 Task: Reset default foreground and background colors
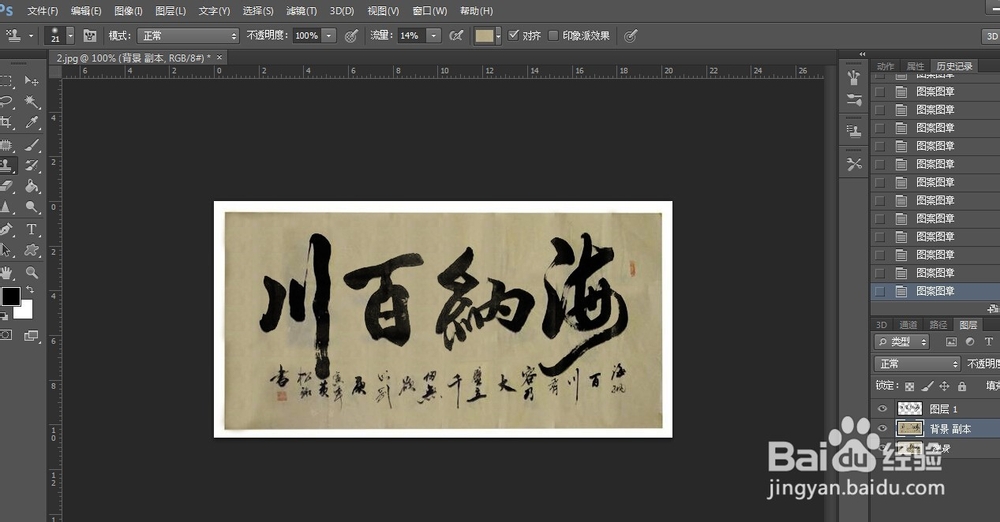tap(4, 315)
